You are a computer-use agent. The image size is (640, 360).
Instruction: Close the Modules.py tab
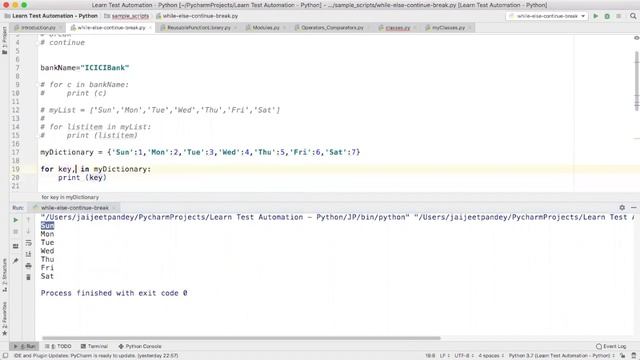[284, 28]
